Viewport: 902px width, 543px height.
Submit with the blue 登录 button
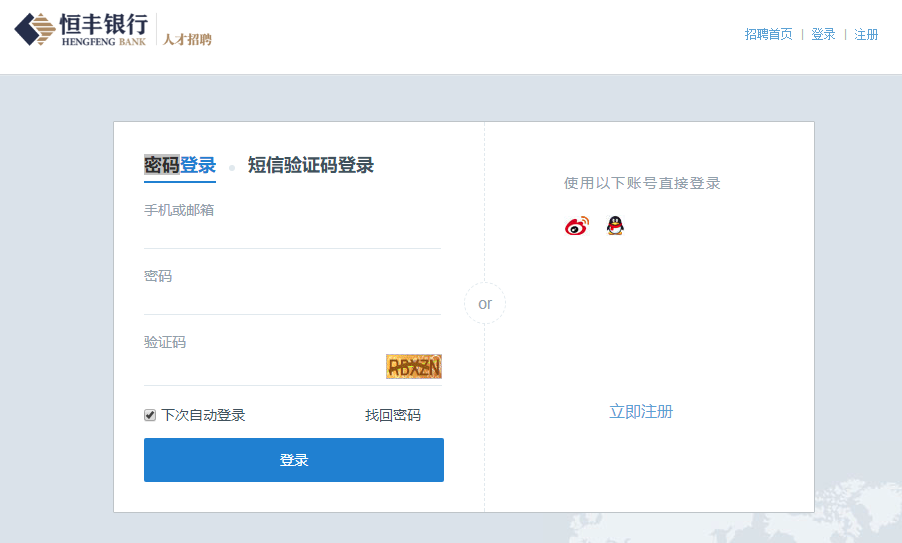294,460
